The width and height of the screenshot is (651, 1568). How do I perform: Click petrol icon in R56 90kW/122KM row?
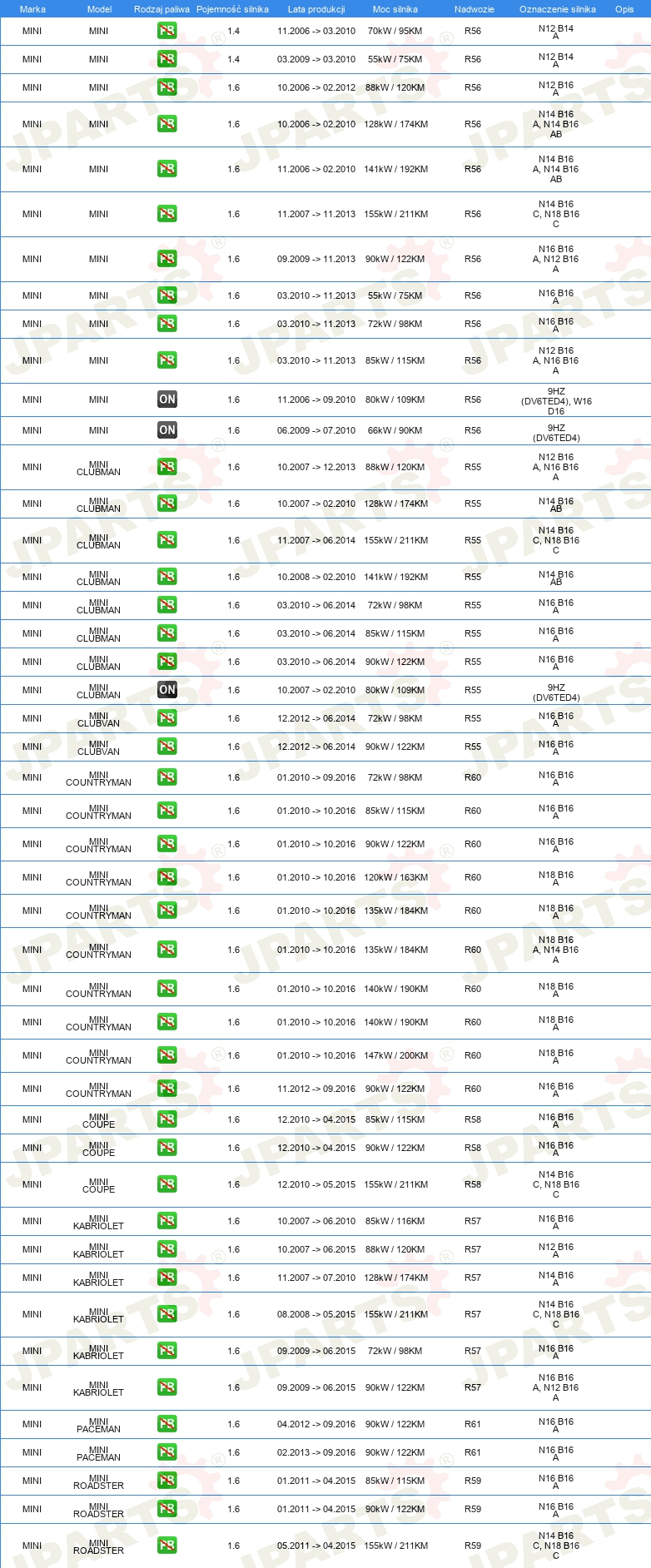pos(167,259)
